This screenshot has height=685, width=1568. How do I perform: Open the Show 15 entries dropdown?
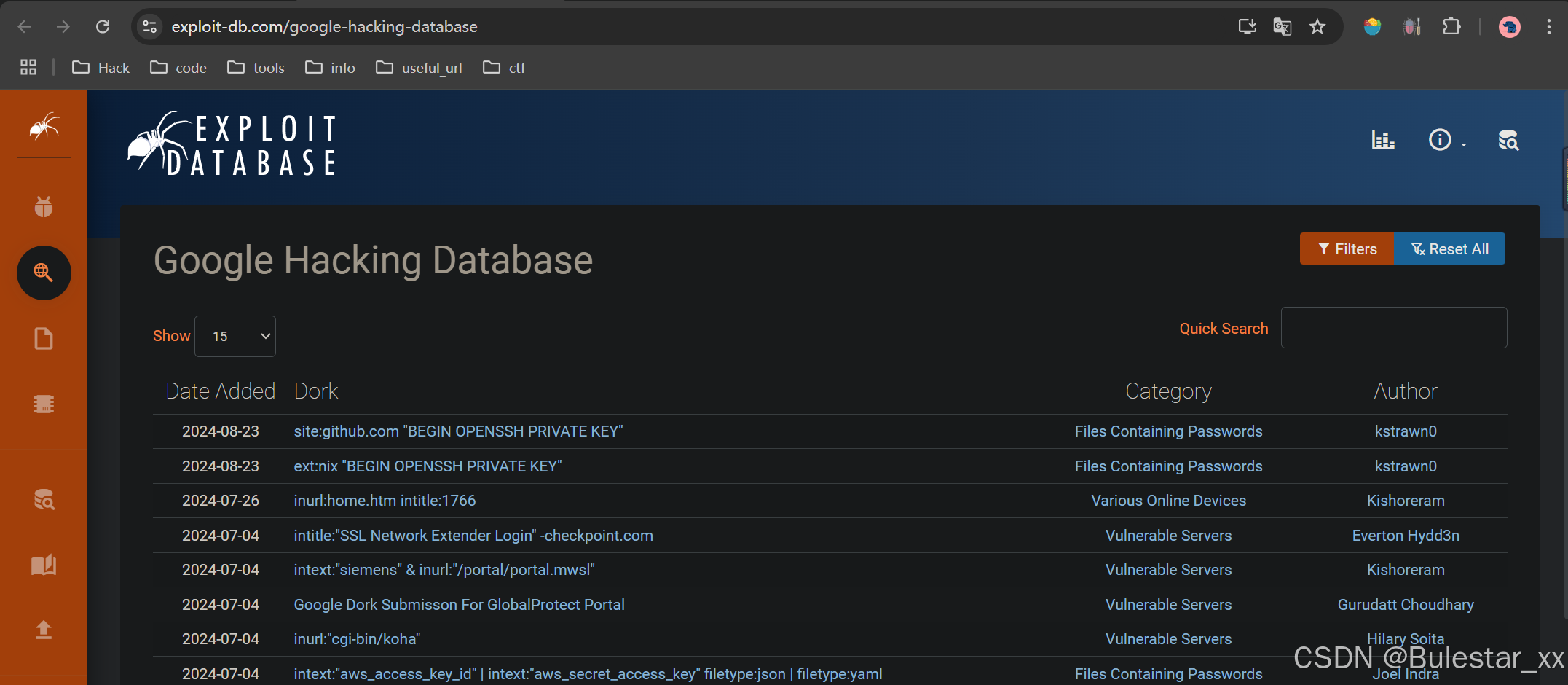click(235, 336)
